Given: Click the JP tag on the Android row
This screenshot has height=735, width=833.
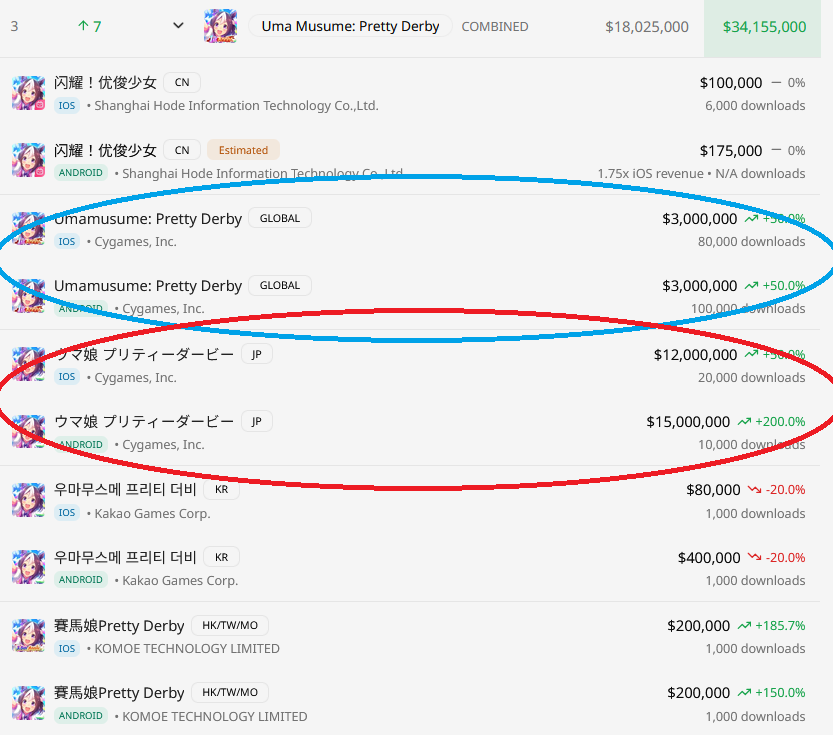Looking at the screenshot, I should click(257, 421).
